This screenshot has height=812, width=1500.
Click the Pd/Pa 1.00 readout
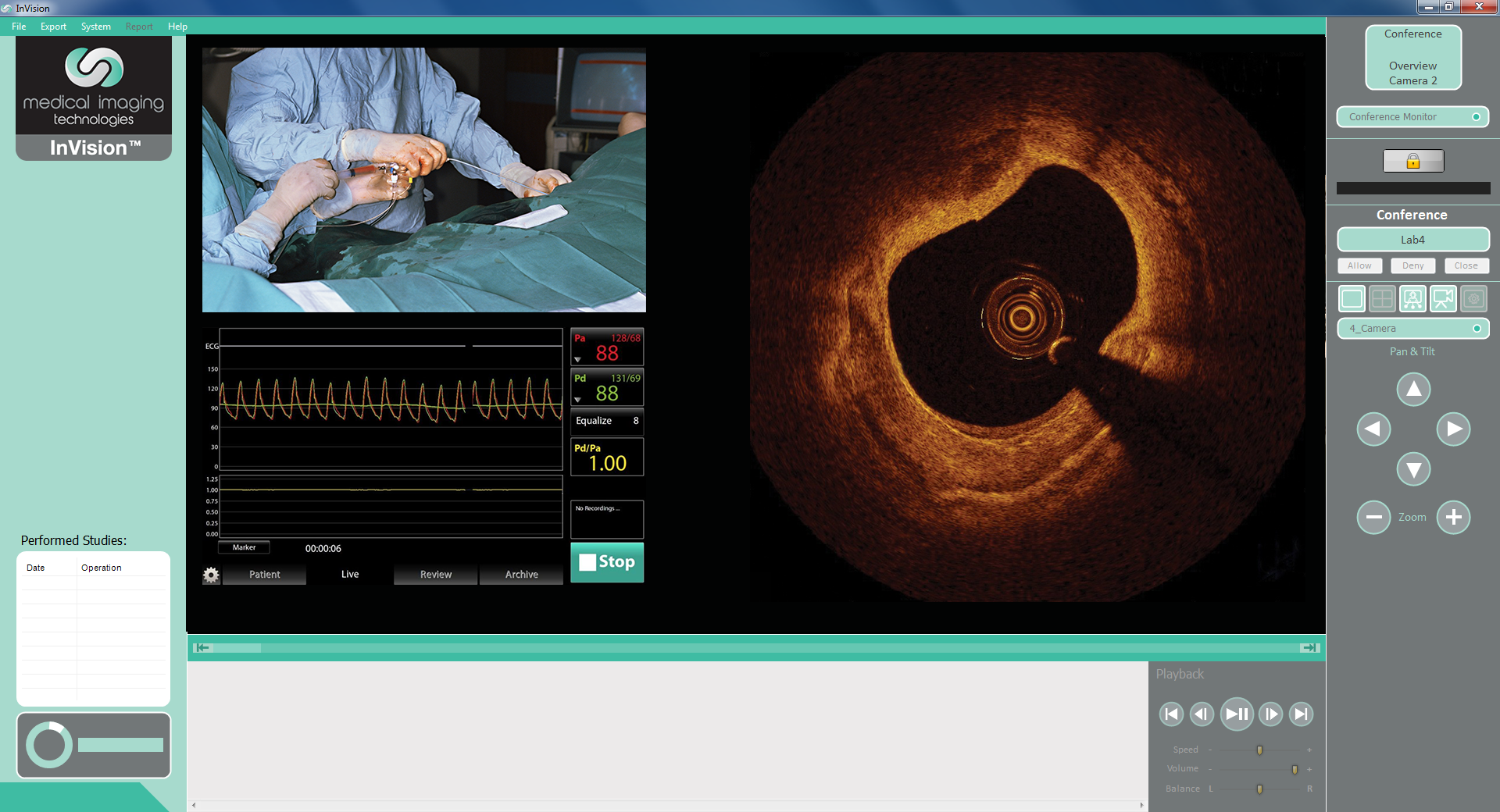click(x=607, y=457)
